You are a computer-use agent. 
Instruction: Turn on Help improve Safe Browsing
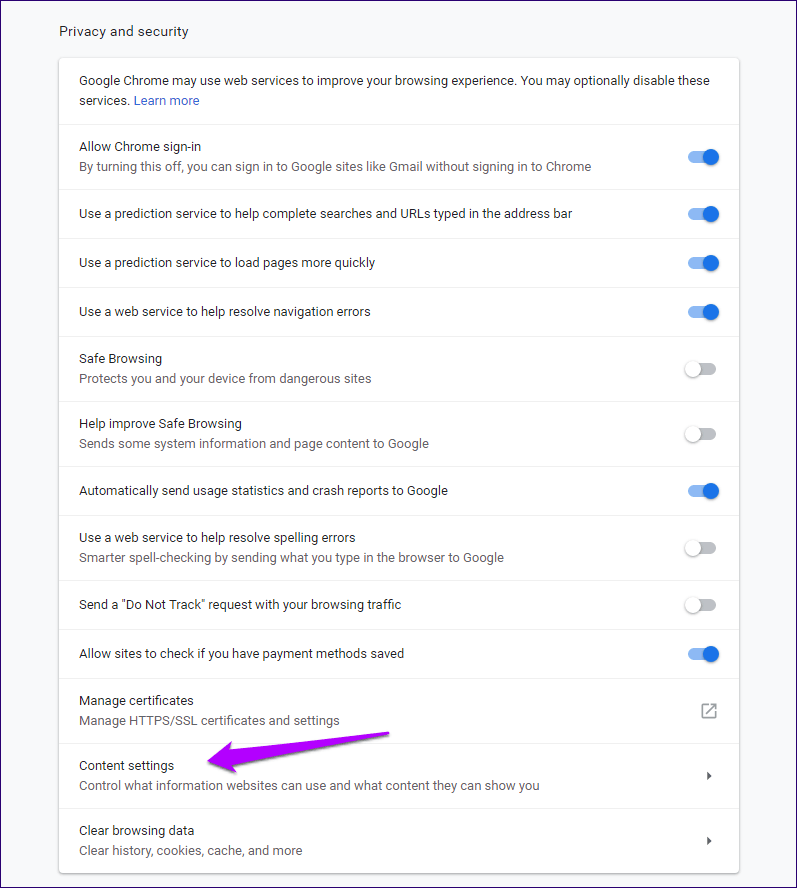pos(701,434)
